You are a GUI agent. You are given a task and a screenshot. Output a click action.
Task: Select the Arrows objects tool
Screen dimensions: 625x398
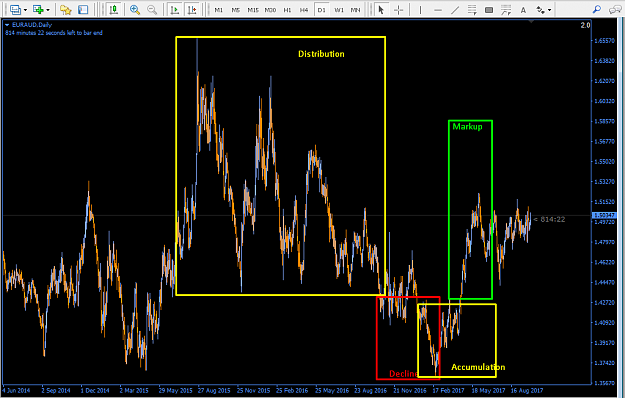(540, 10)
